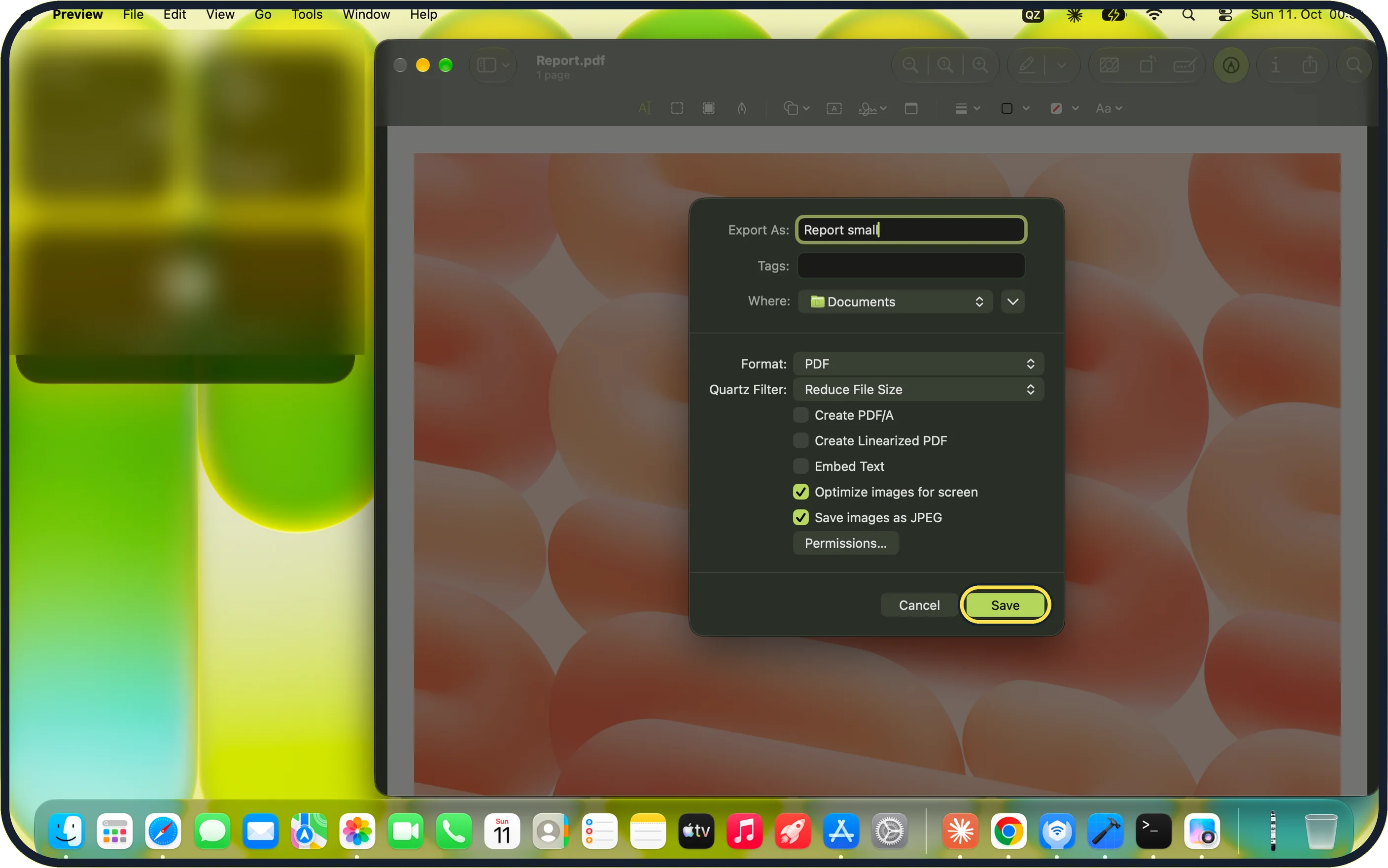Open the Inspector info icon
Image resolution: width=1388 pixels, height=868 pixels.
tap(1275, 65)
